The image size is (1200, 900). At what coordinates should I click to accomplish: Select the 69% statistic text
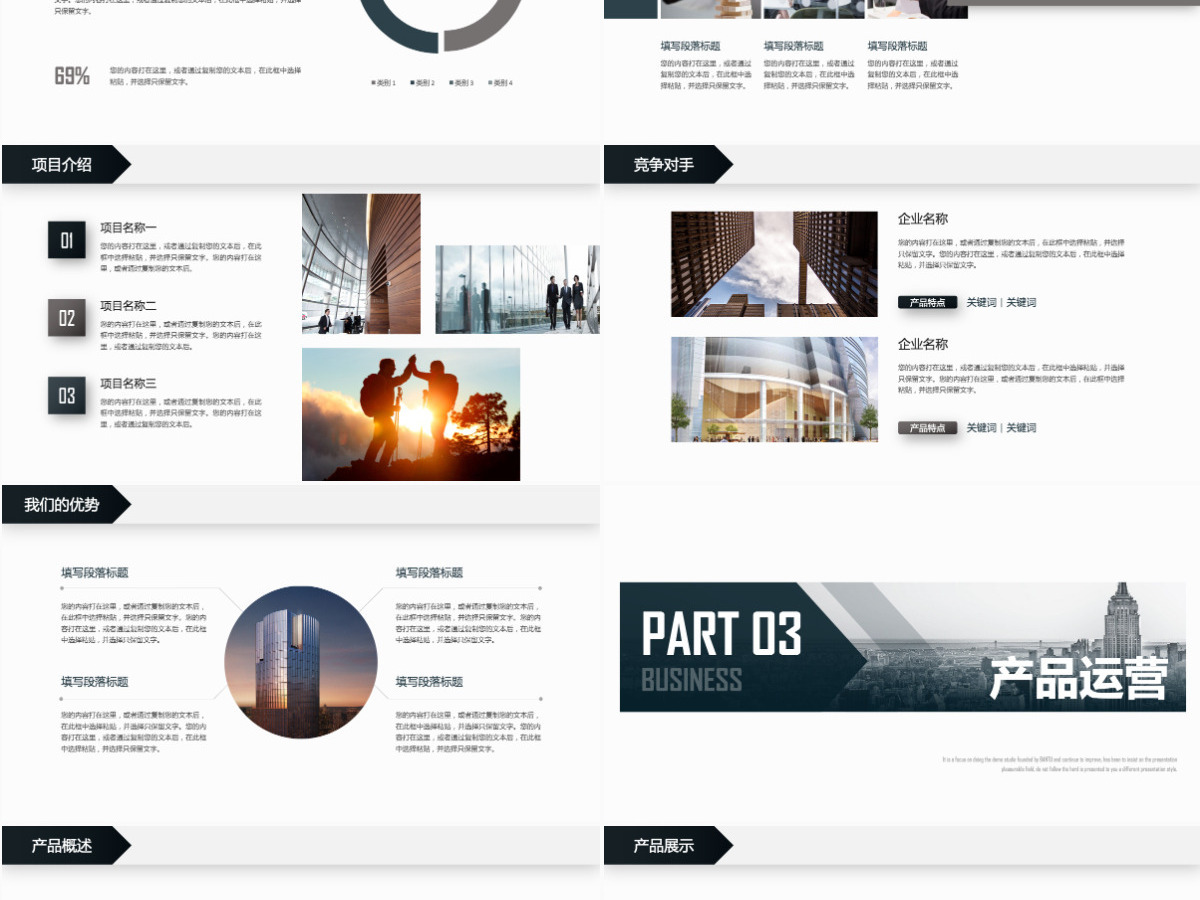[x=72, y=76]
